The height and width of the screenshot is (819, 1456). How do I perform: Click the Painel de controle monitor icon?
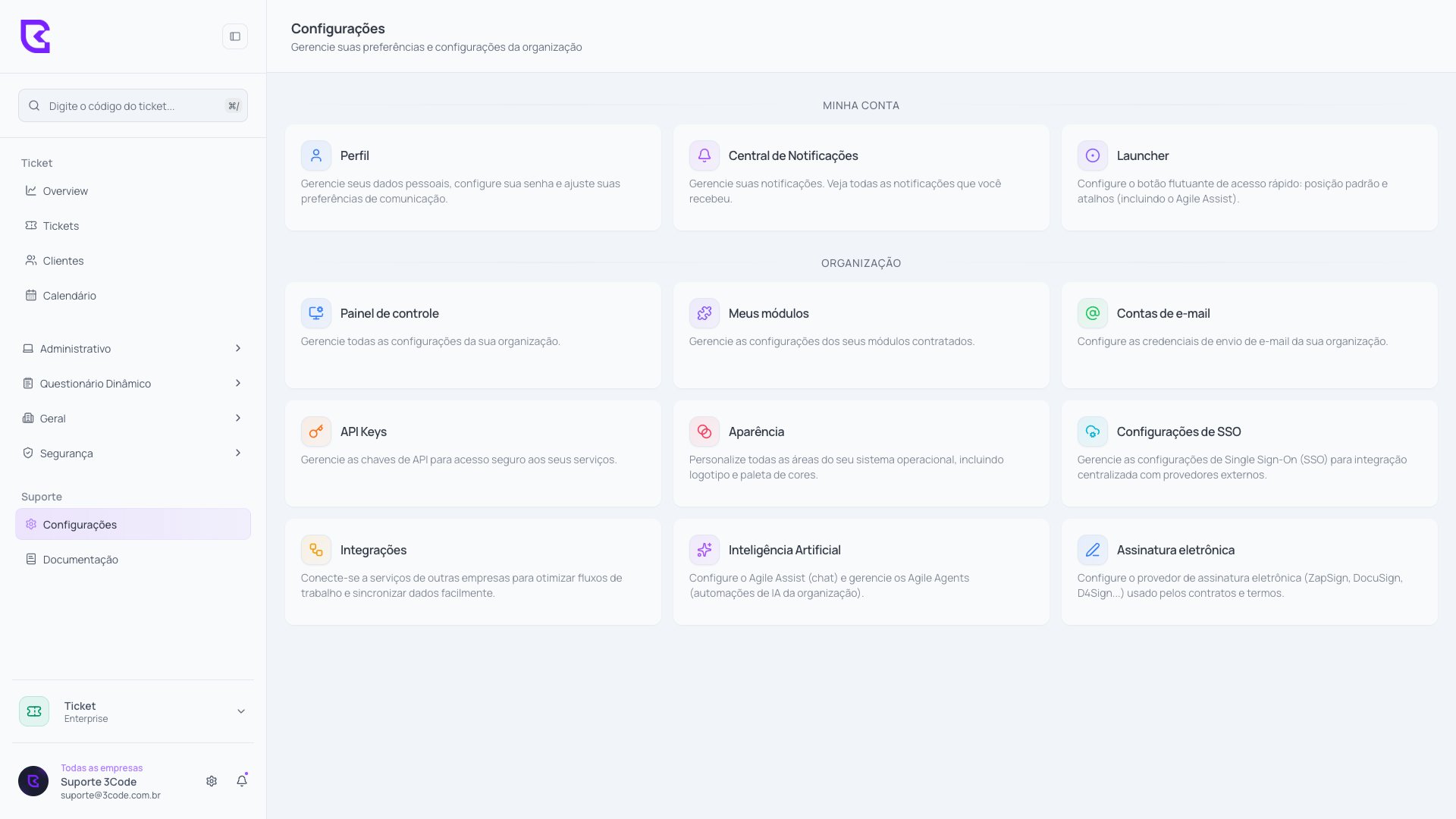tap(316, 313)
